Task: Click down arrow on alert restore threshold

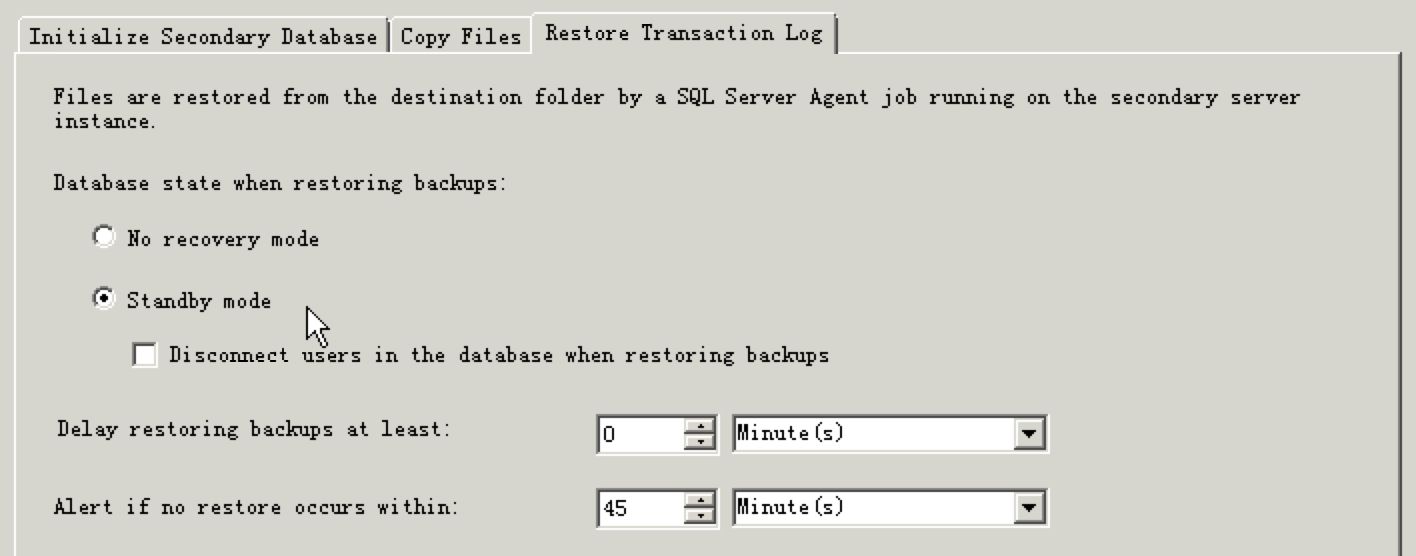Action: pyautogui.click(x=701, y=515)
